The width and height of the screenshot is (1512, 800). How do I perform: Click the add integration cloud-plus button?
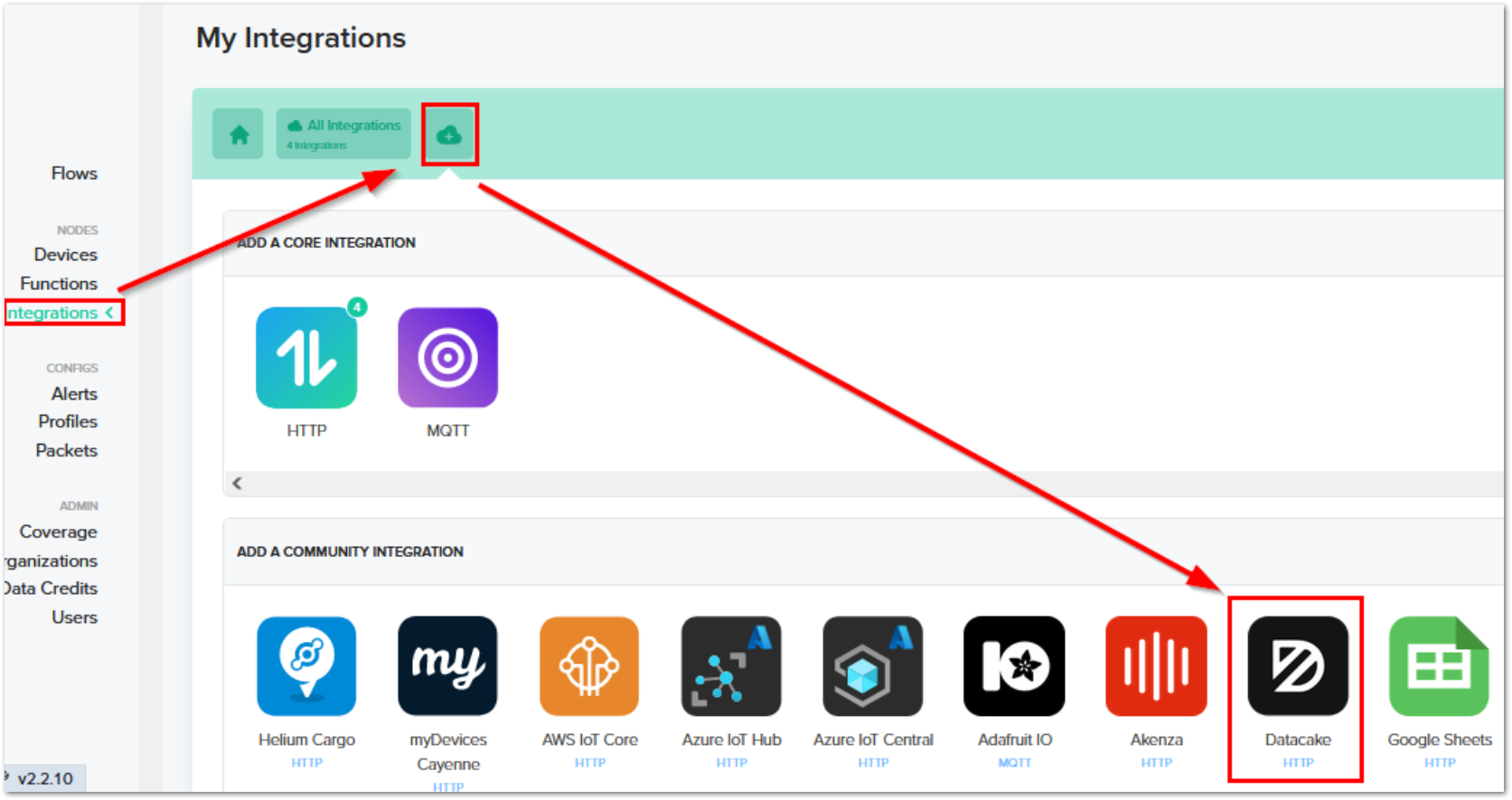click(x=449, y=135)
